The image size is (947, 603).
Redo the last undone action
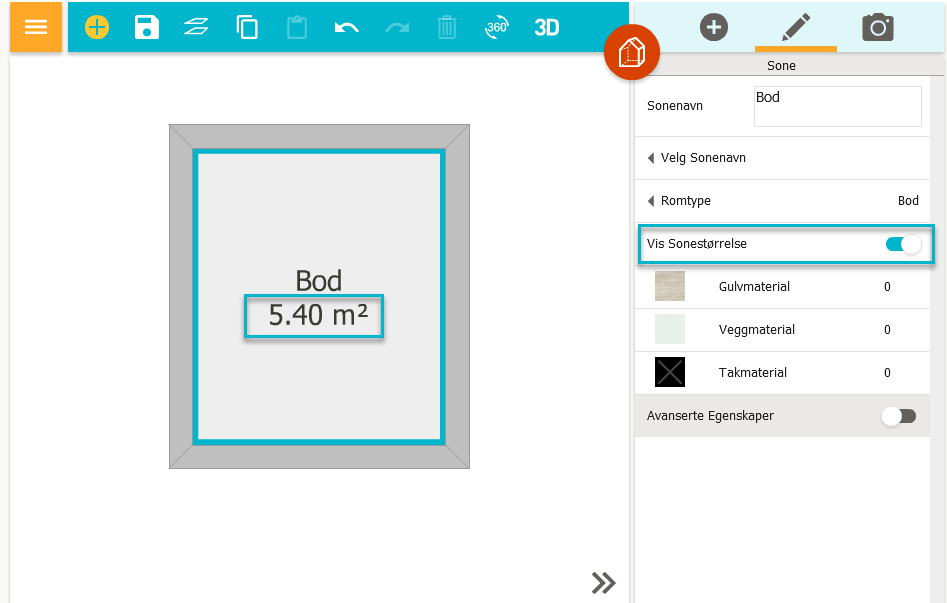tap(397, 27)
